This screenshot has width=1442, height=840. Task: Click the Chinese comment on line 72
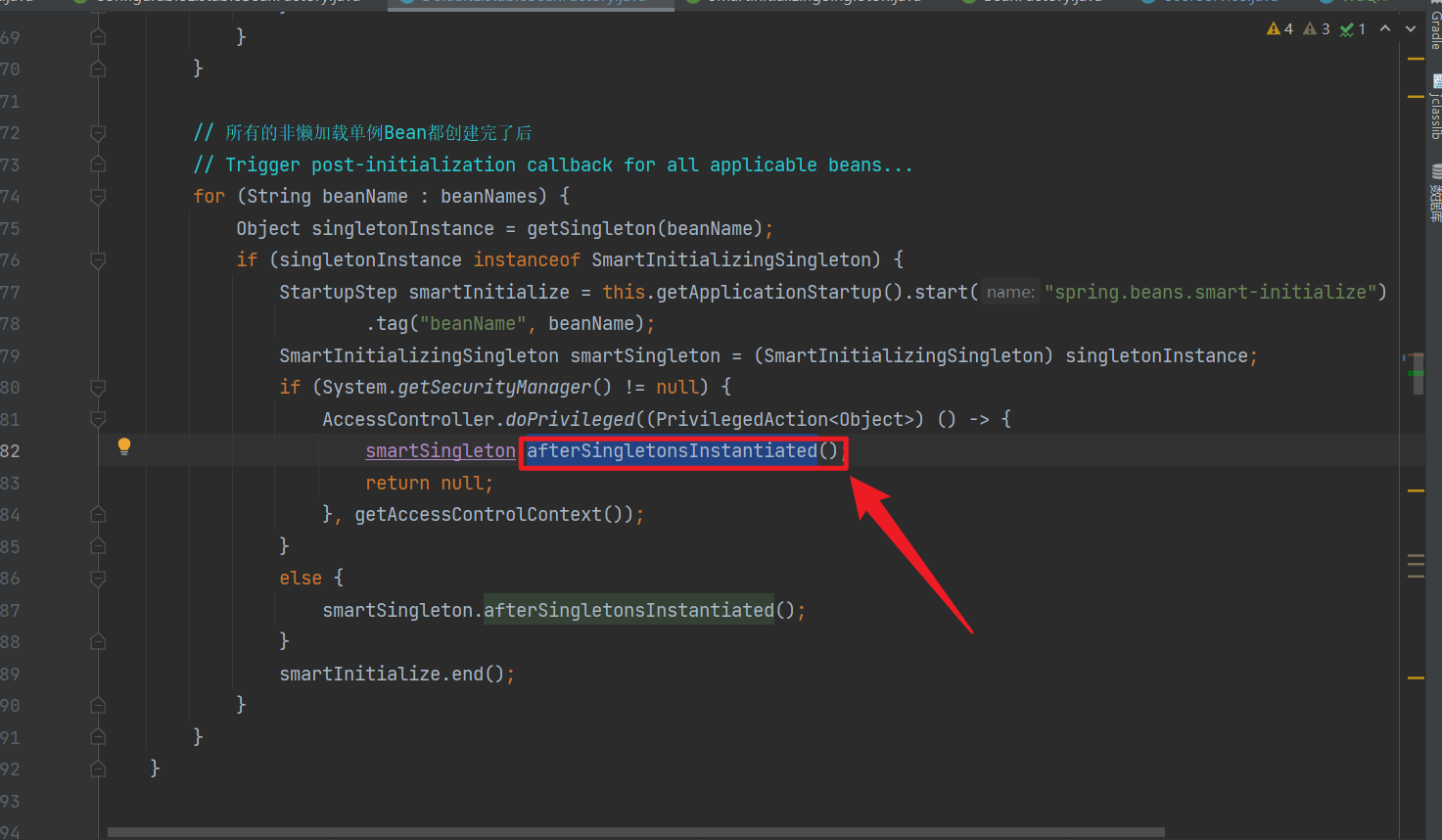point(362,133)
